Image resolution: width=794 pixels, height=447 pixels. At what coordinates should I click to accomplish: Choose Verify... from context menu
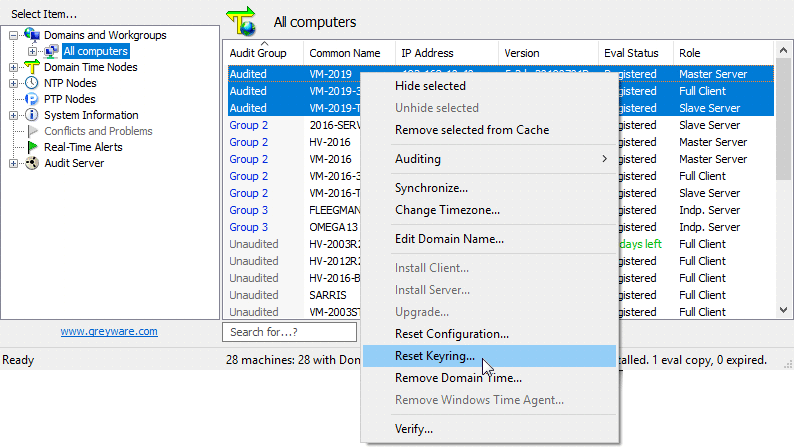point(489,429)
